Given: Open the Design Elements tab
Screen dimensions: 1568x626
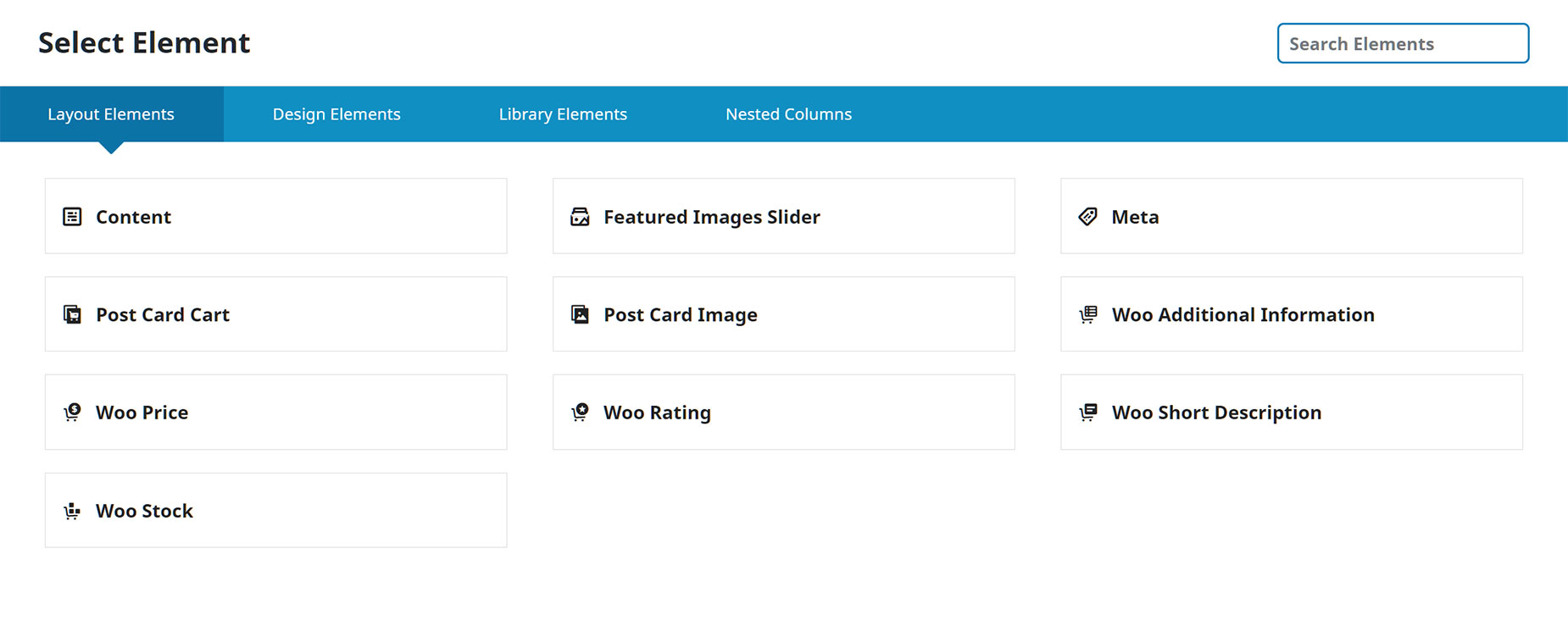Looking at the screenshot, I should pos(336,114).
